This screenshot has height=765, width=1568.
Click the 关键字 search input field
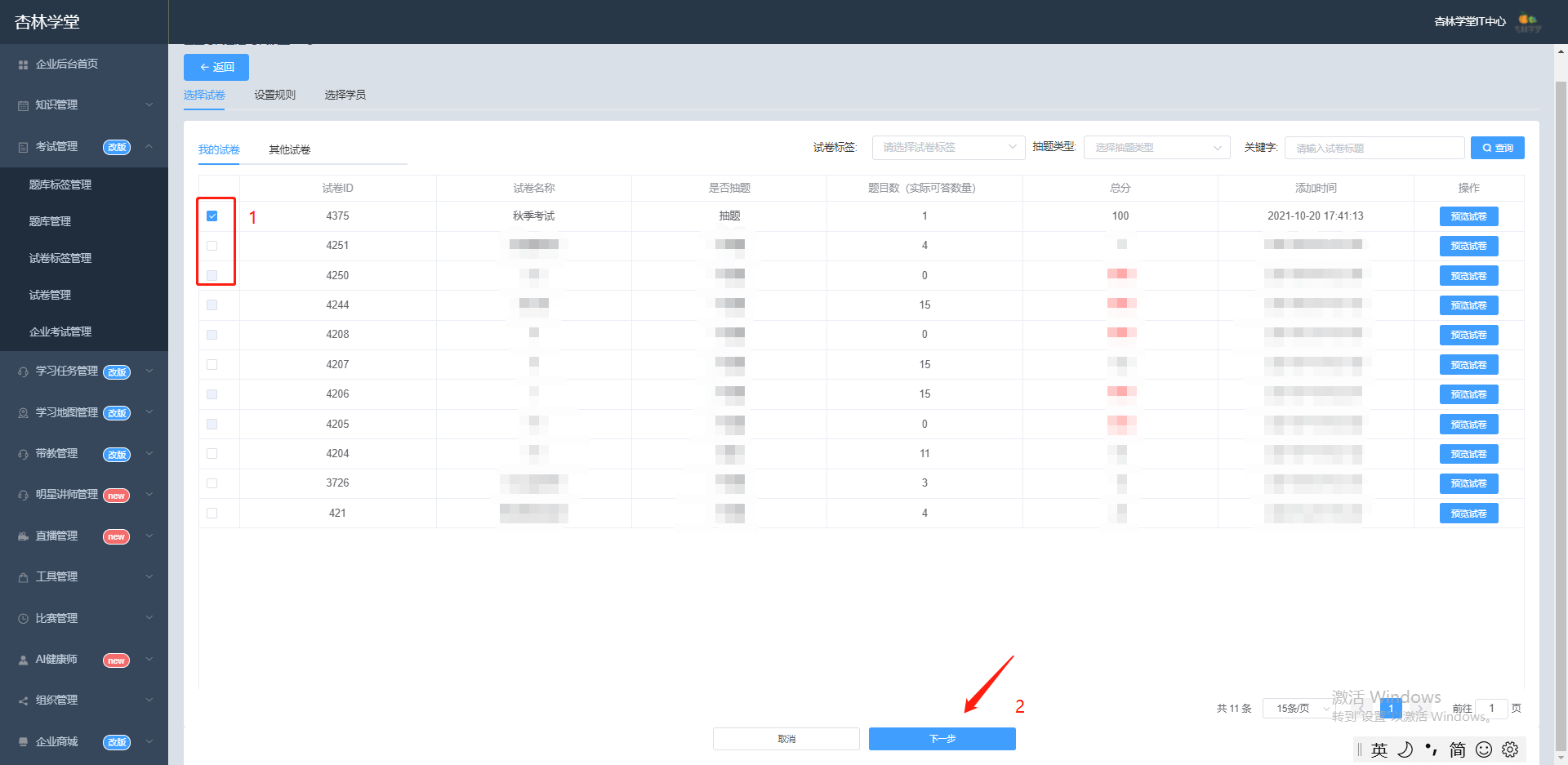tap(1375, 148)
